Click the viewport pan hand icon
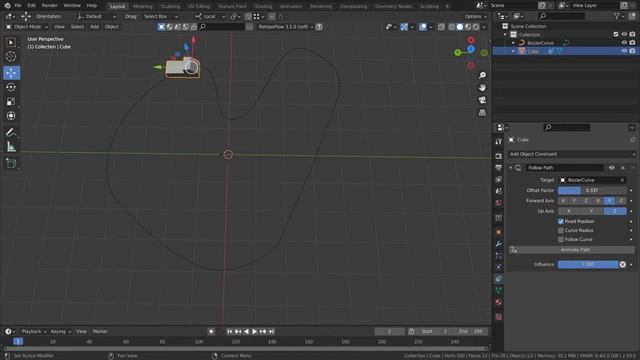 tap(482, 88)
